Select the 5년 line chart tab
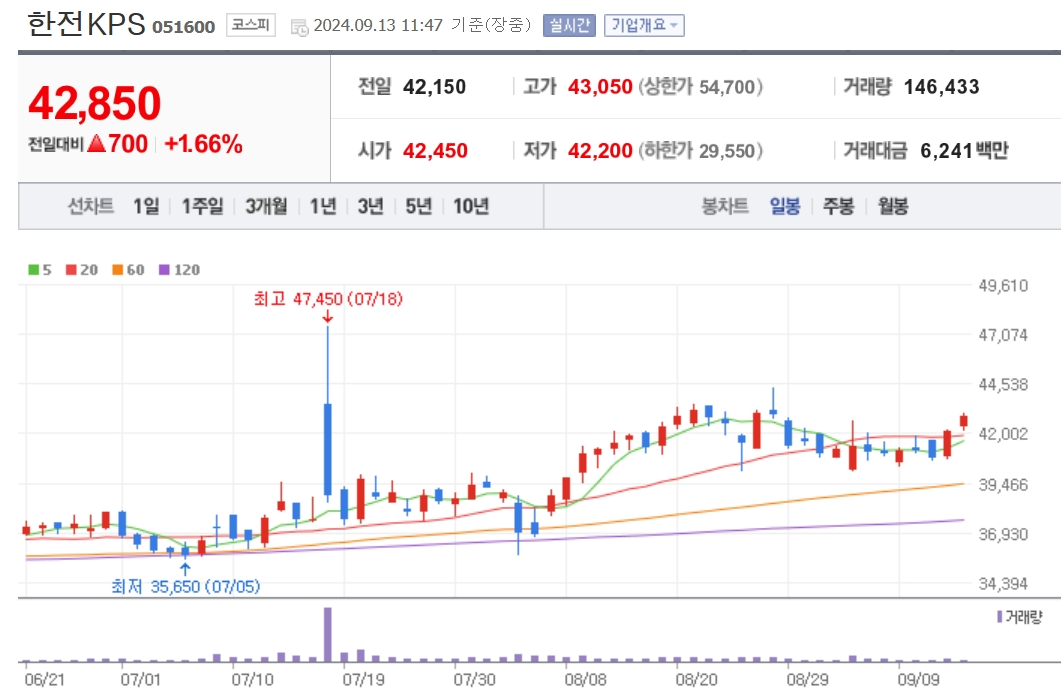 click(x=418, y=206)
